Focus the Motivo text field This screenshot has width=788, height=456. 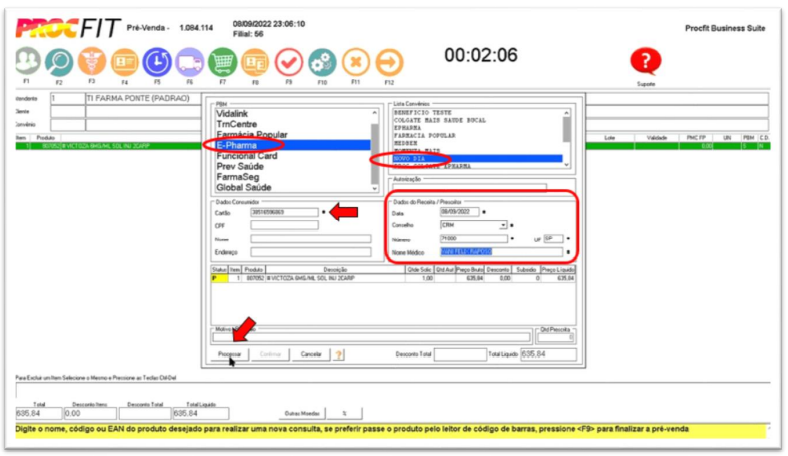[x=372, y=337]
